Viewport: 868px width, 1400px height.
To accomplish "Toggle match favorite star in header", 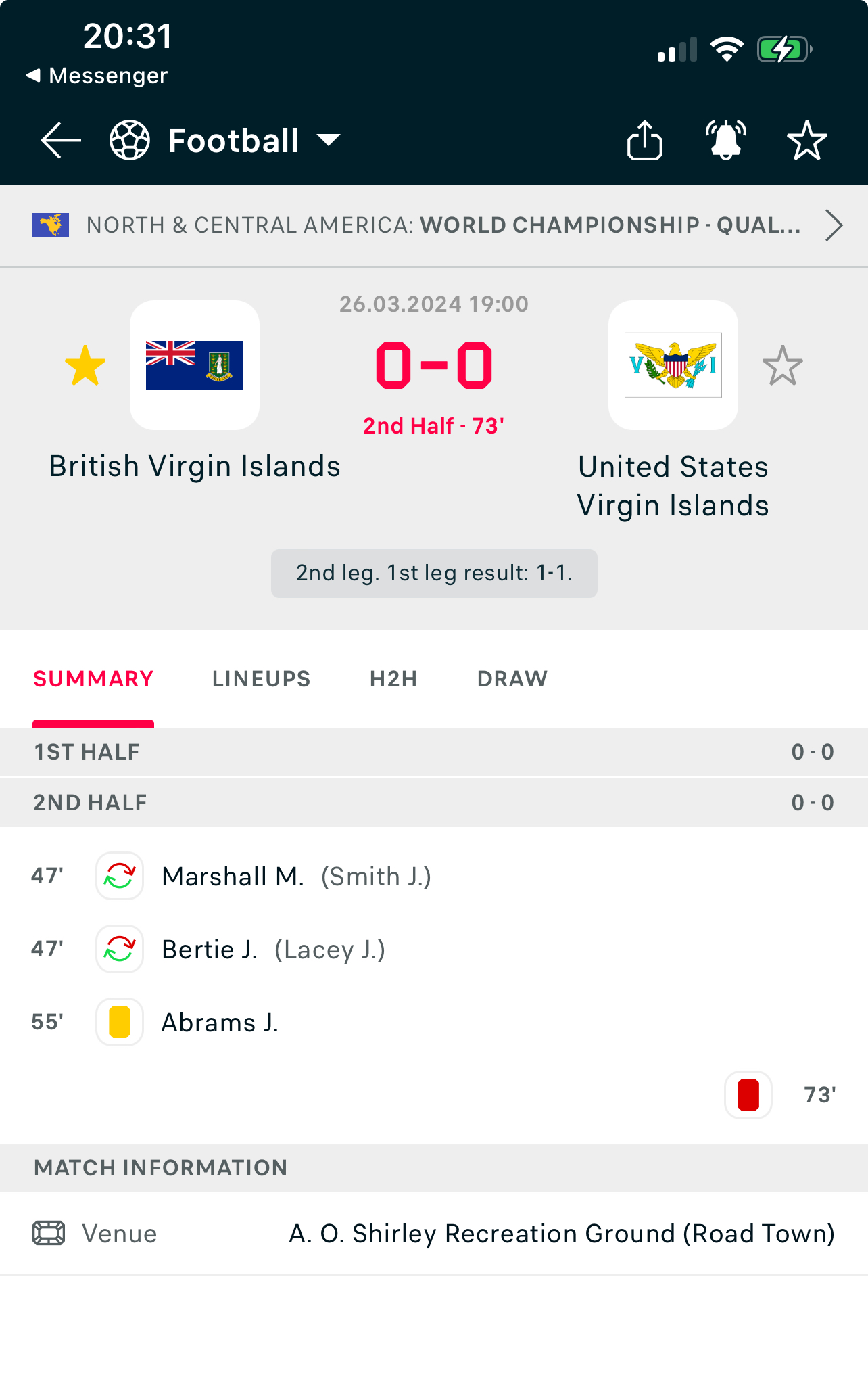I will (807, 140).
